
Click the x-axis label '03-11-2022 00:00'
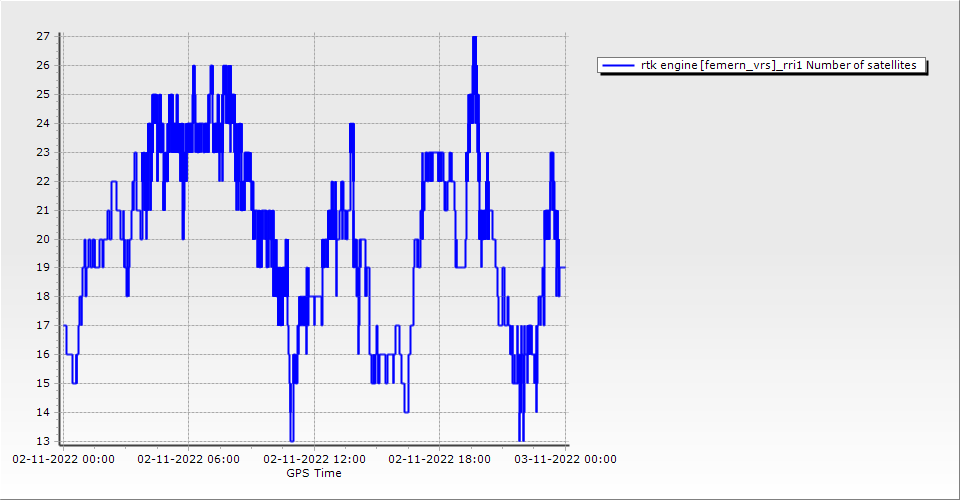565,460
